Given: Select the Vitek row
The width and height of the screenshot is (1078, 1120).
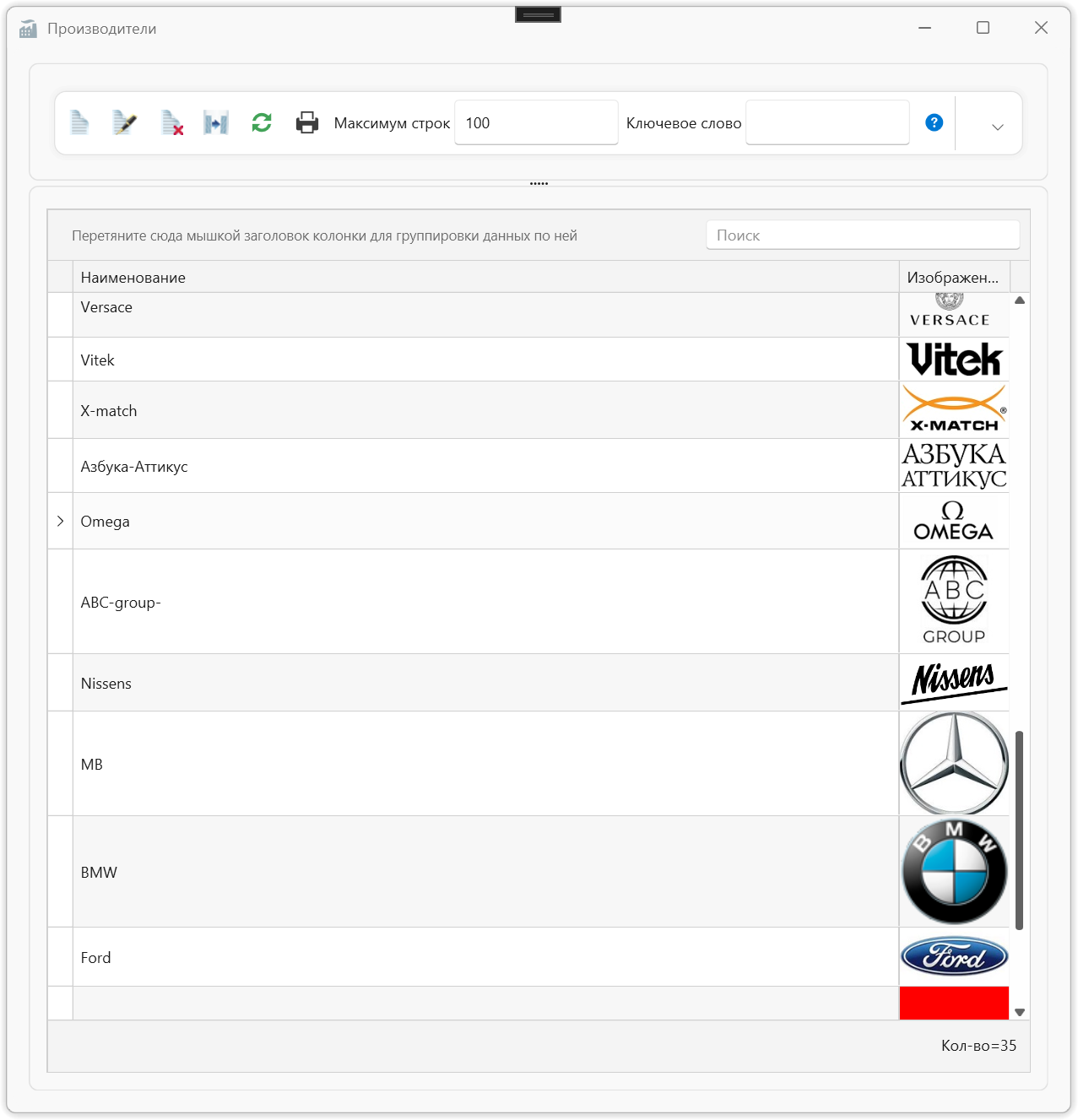Looking at the screenshot, I should pyautogui.click(x=485, y=360).
